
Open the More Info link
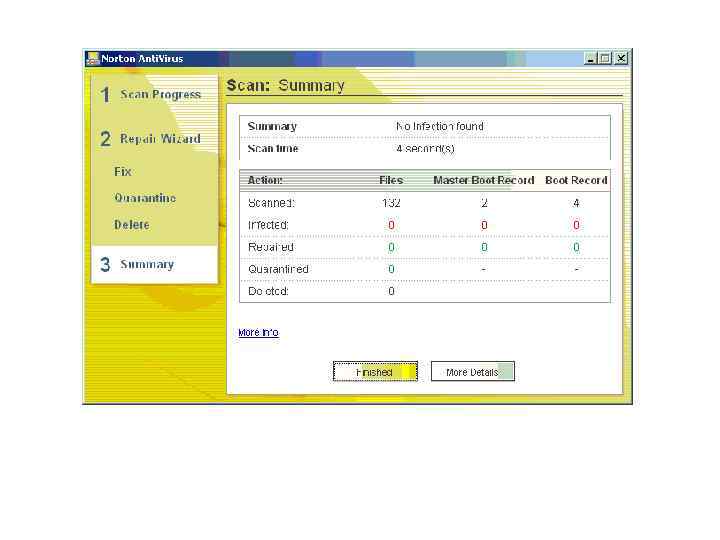click(x=259, y=332)
